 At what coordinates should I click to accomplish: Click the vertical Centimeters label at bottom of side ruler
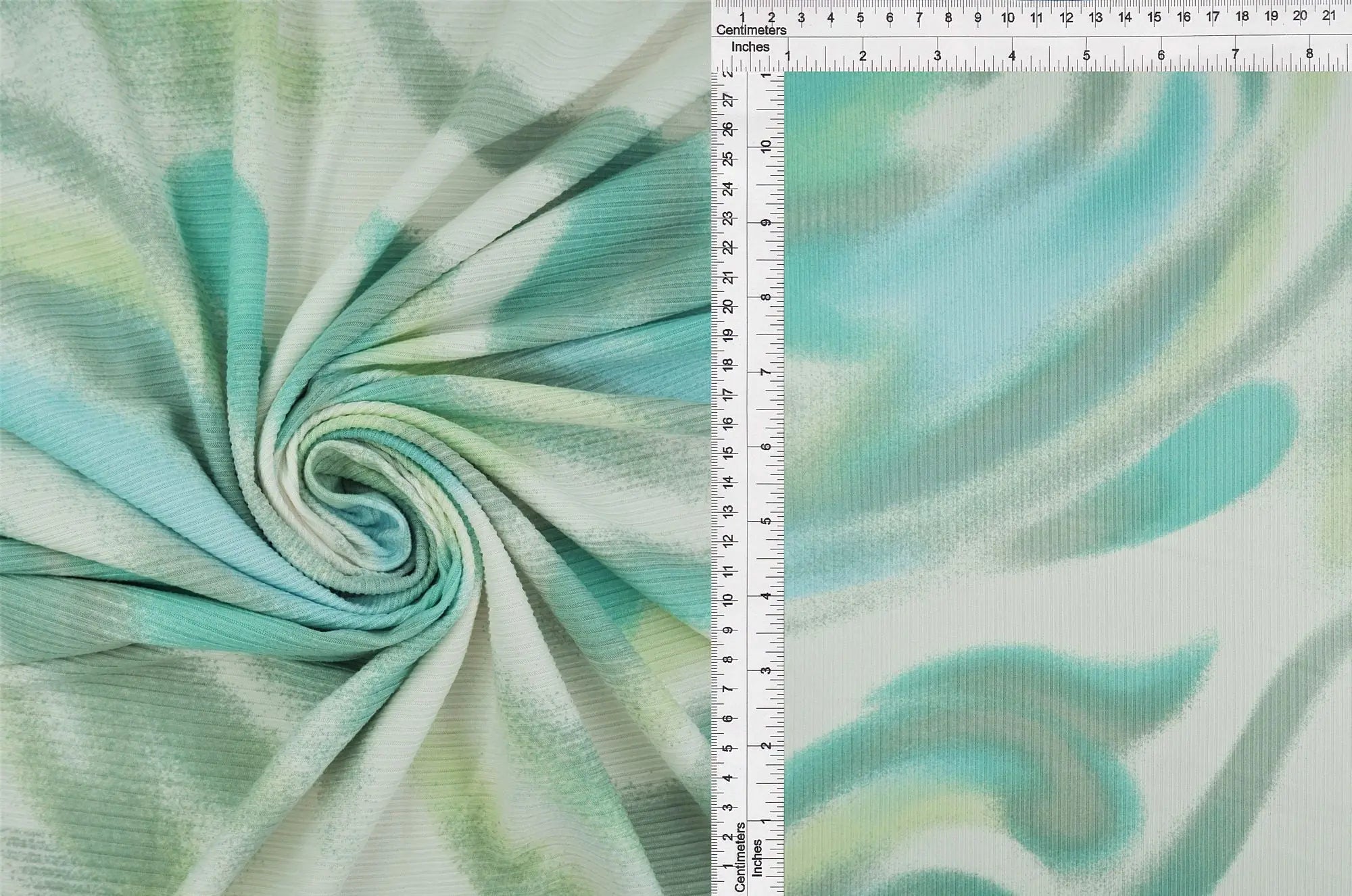[x=740, y=856]
